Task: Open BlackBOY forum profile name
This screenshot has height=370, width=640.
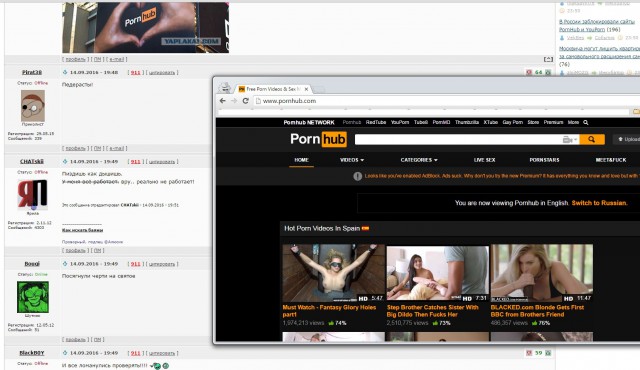Action: click(x=32, y=353)
